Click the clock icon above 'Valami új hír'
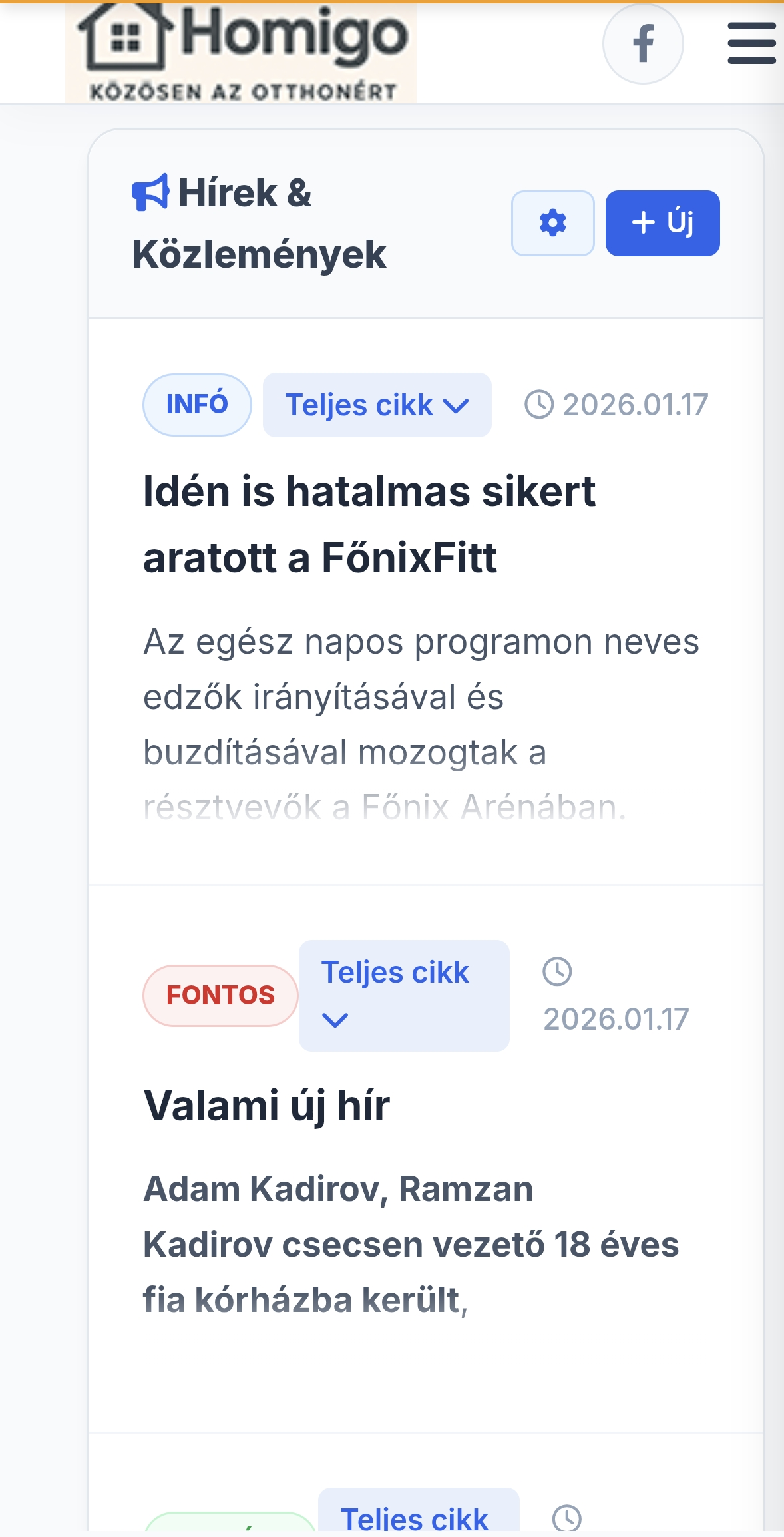The width and height of the screenshot is (784, 1537). coord(557,972)
